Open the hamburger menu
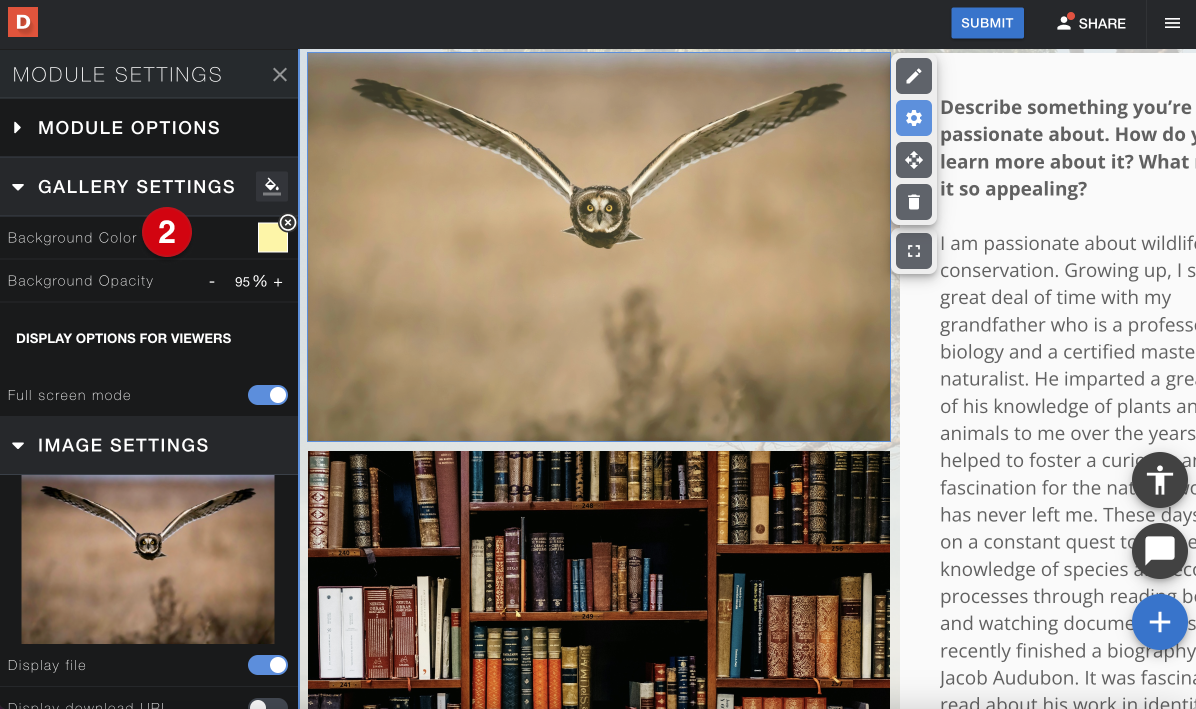The width and height of the screenshot is (1196, 709). [x=1172, y=23]
